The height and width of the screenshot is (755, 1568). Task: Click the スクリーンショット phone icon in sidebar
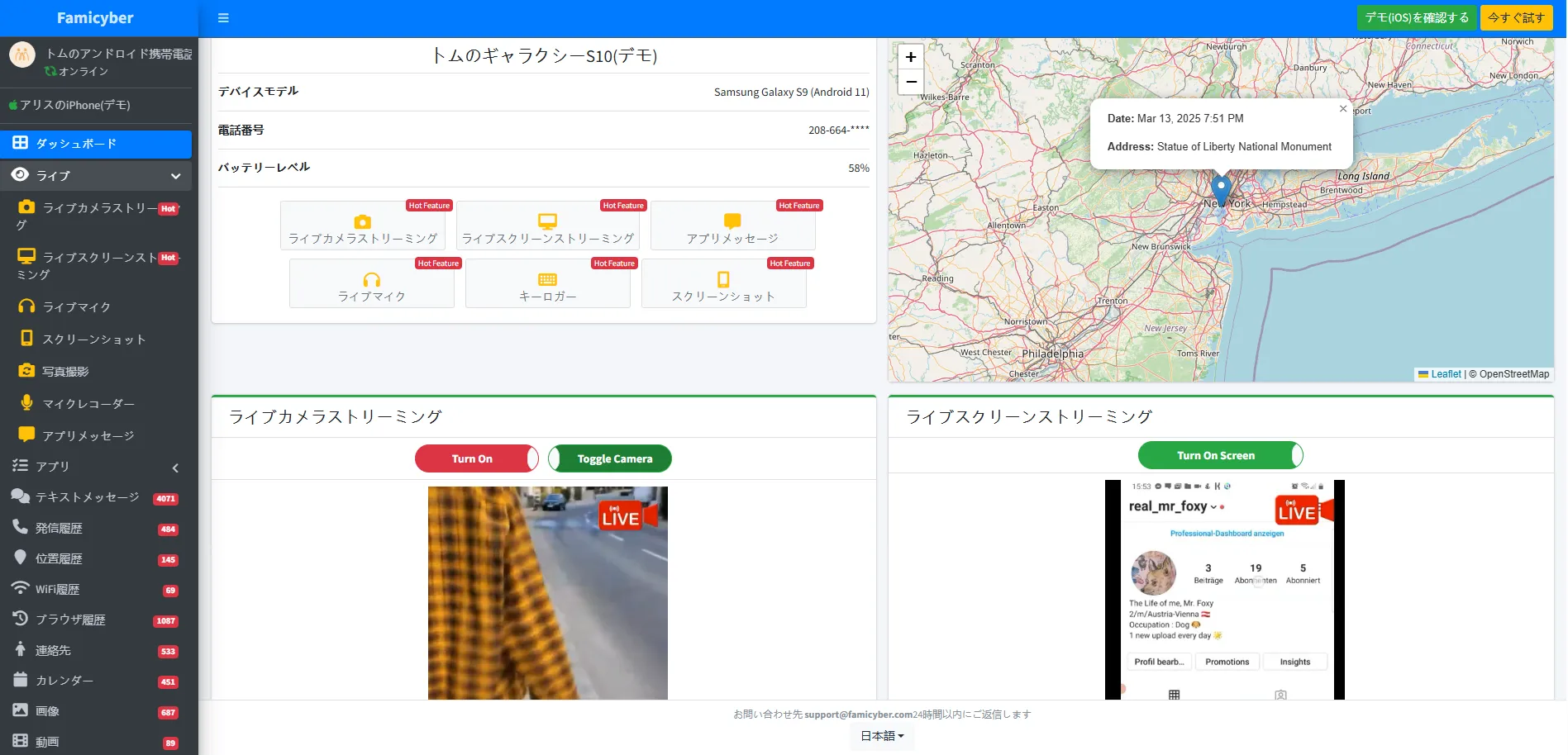click(26, 339)
